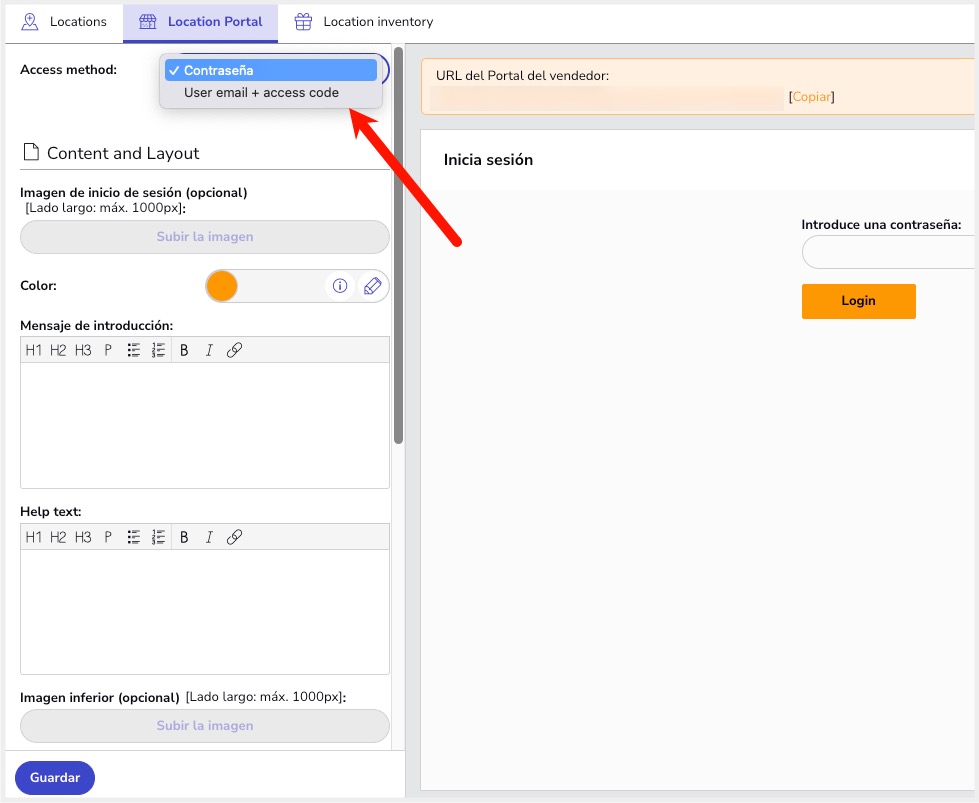Toggle italic in Help text editor

tap(209, 537)
